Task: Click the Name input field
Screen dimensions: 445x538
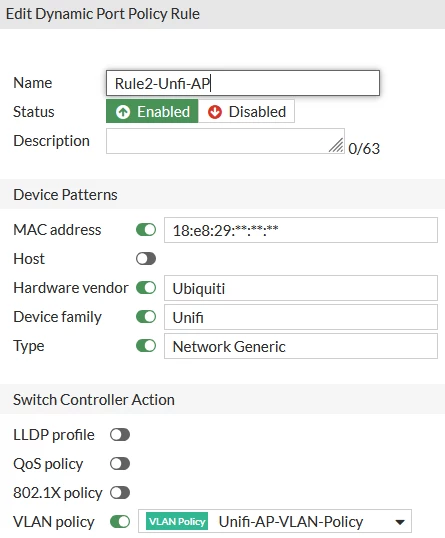Action: coord(243,83)
